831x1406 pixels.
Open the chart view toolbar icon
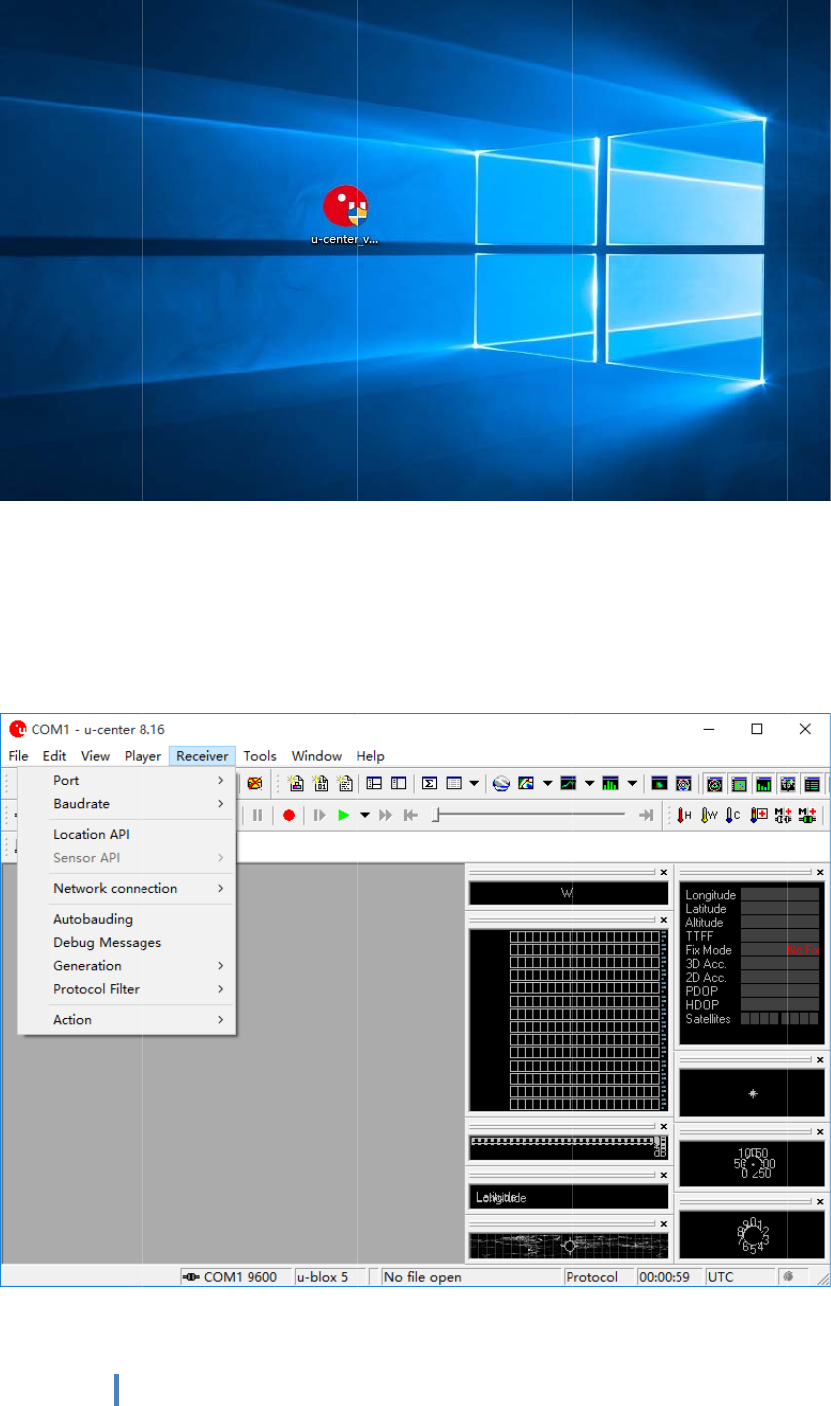pyautogui.click(x=568, y=784)
